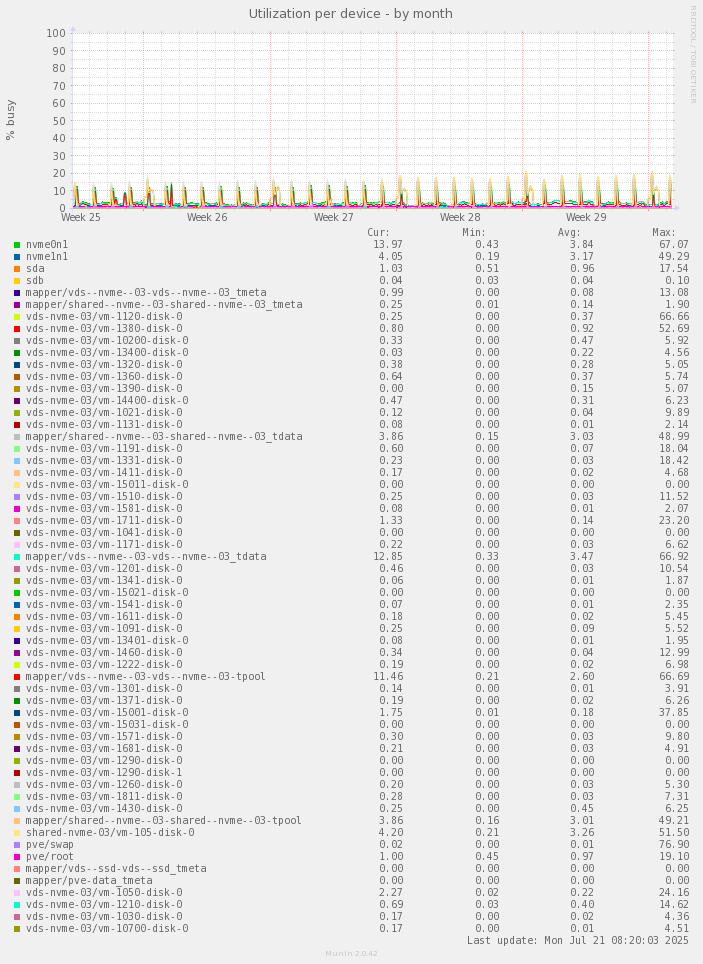Click the 'vds-nvme-03/vm-1510-disk-0' label

tap(104, 496)
